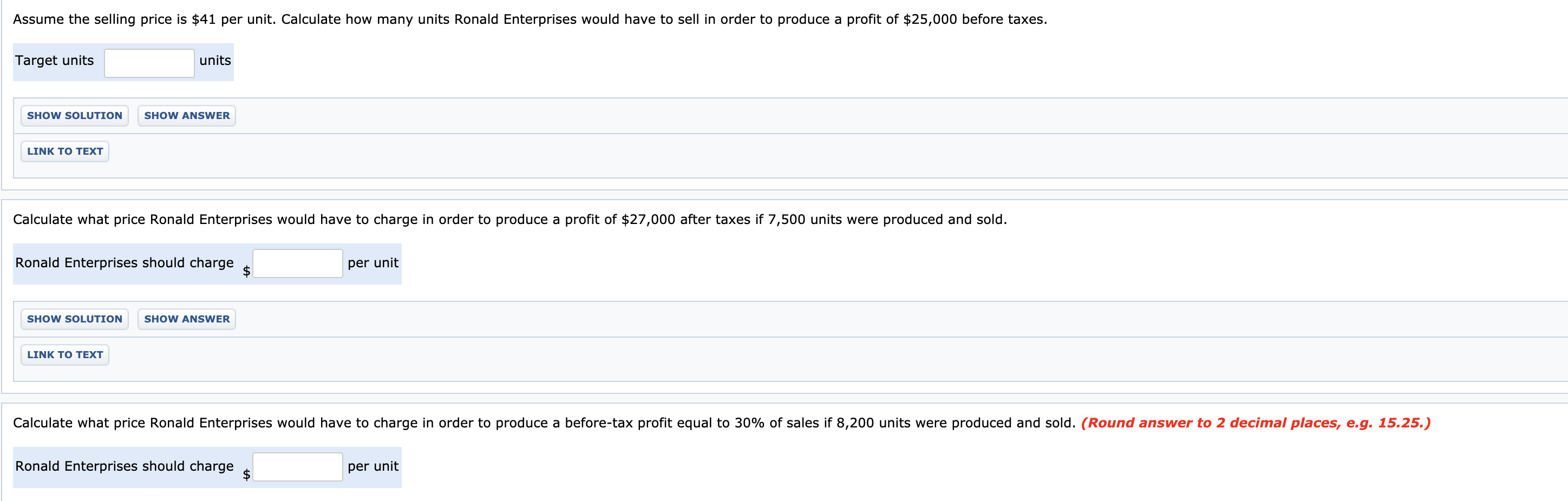The width and height of the screenshot is (1568, 501).
Task: Click "per unit" label in after-tax question
Action: [373, 262]
